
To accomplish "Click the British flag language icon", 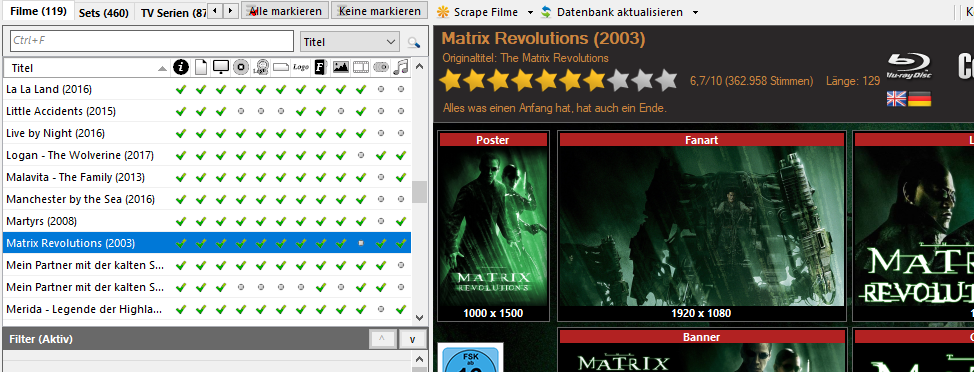I will click(896, 99).
